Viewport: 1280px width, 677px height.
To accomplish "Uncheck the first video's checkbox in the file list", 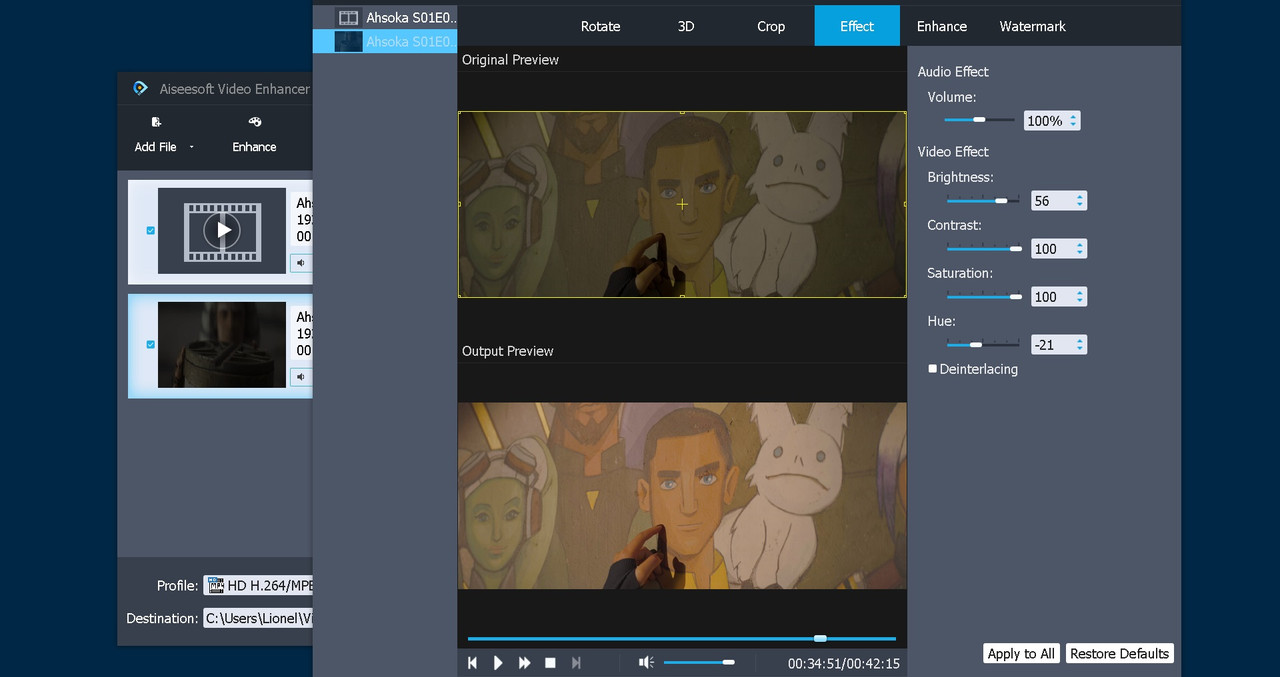I will (x=151, y=230).
